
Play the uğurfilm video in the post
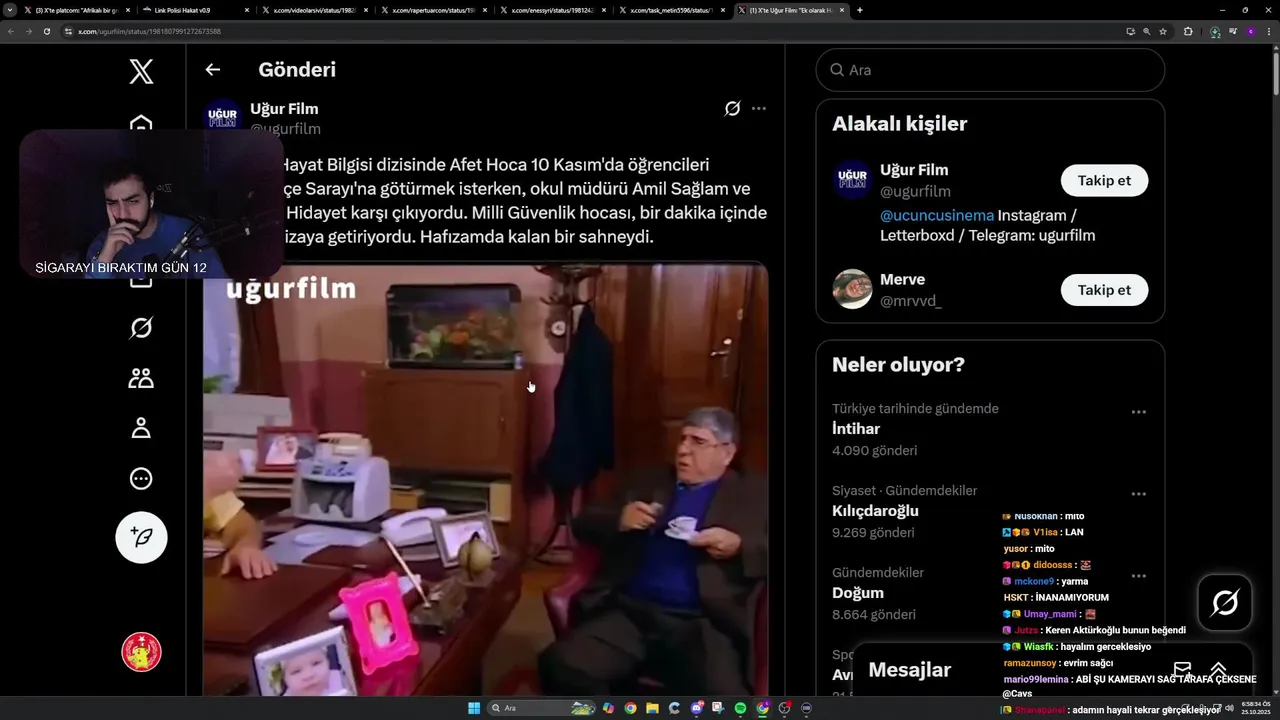point(485,479)
